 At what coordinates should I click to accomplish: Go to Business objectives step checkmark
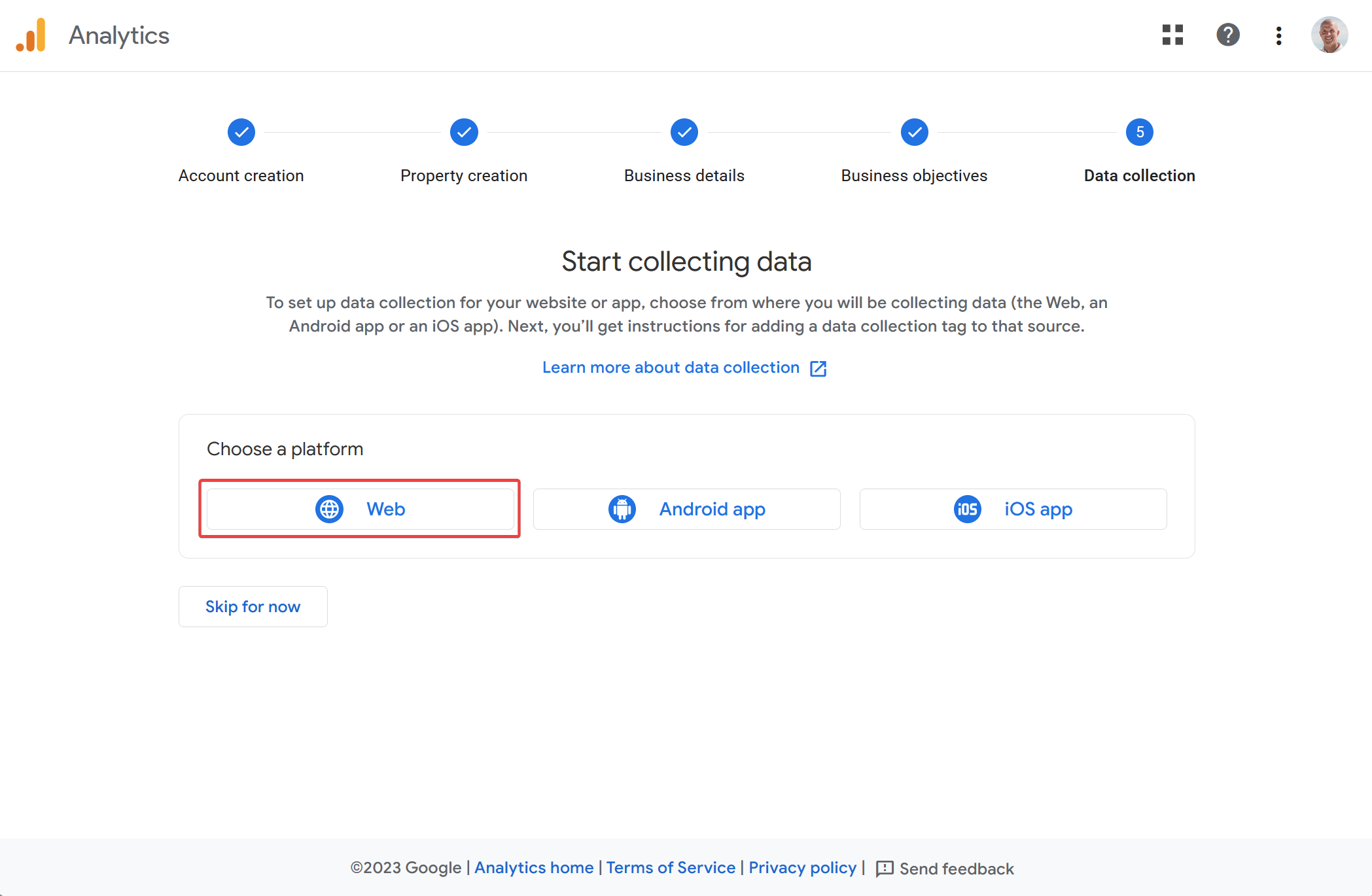pos(915,133)
